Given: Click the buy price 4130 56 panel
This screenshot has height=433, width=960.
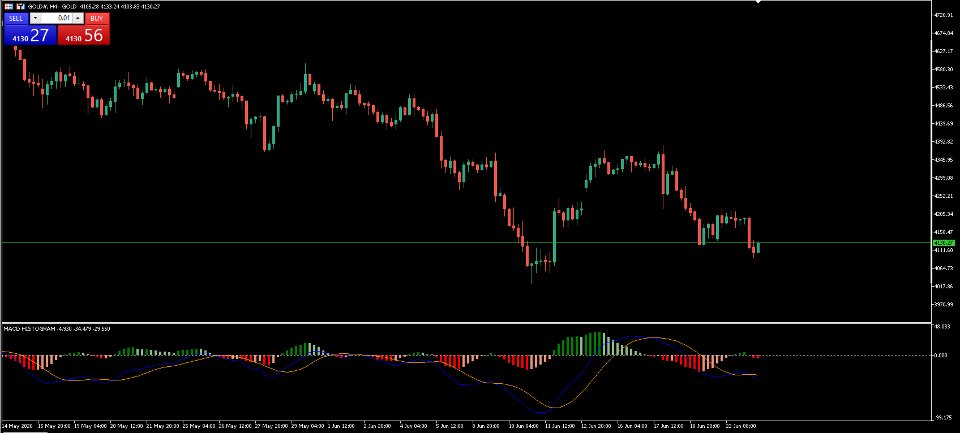Looking at the screenshot, I should 83,35.
